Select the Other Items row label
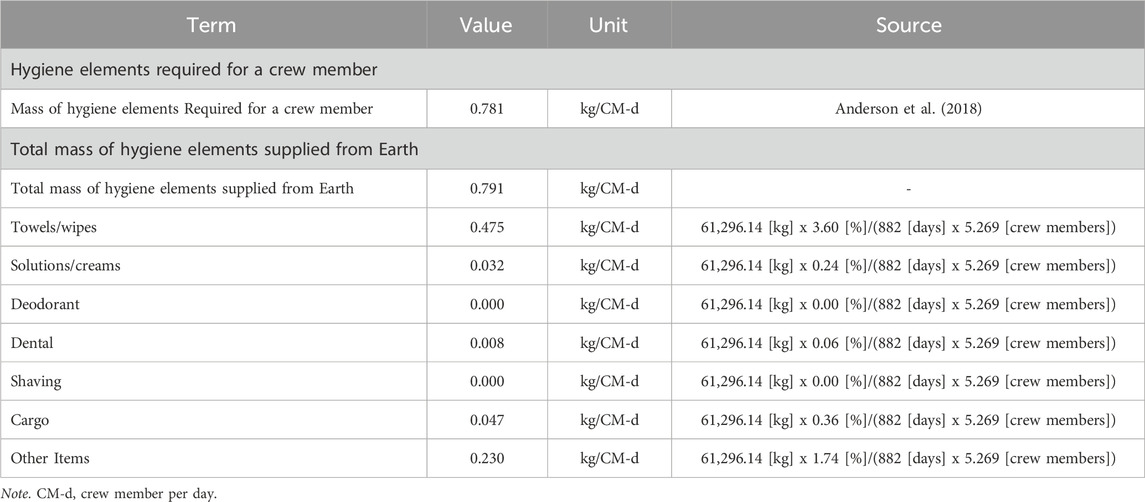Screen dimensions: 1145x502 (x=45, y=459)
